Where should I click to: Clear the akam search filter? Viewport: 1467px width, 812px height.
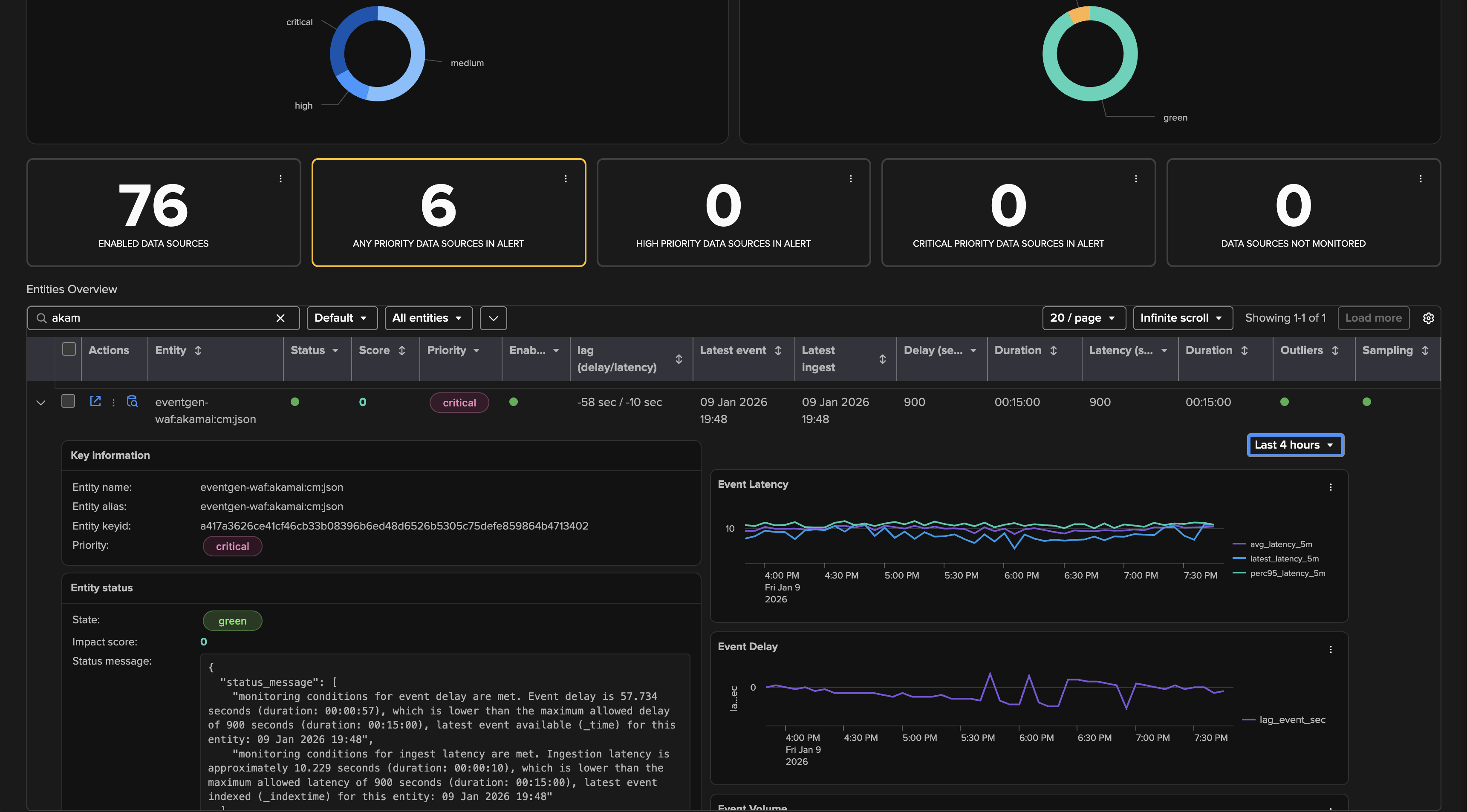pyautogui.click(x=280, y=318)
